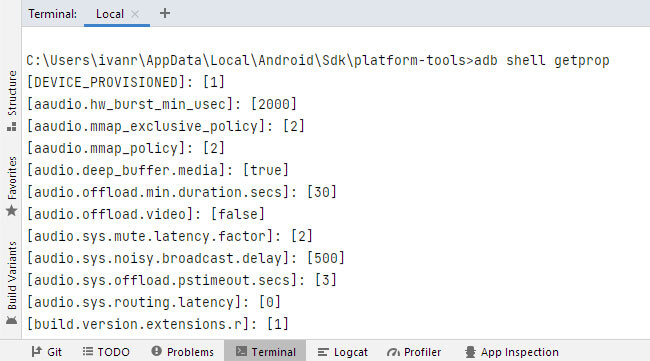The height and width of the screenshot is (361, 650).
Task: Open the Structure tool window
Action: click(x=12, y=101)
